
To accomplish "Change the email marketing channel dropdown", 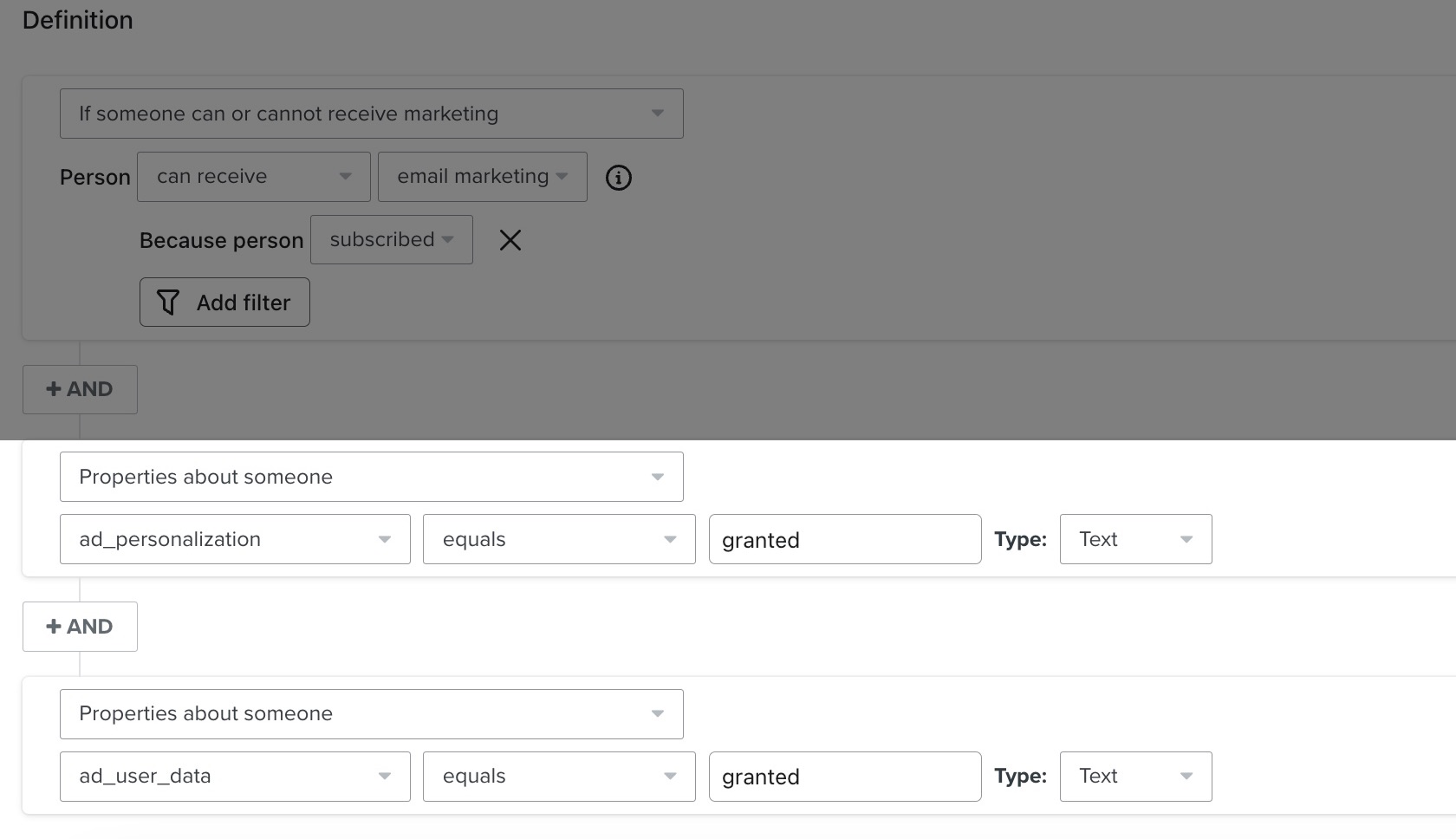I will 482,176.
